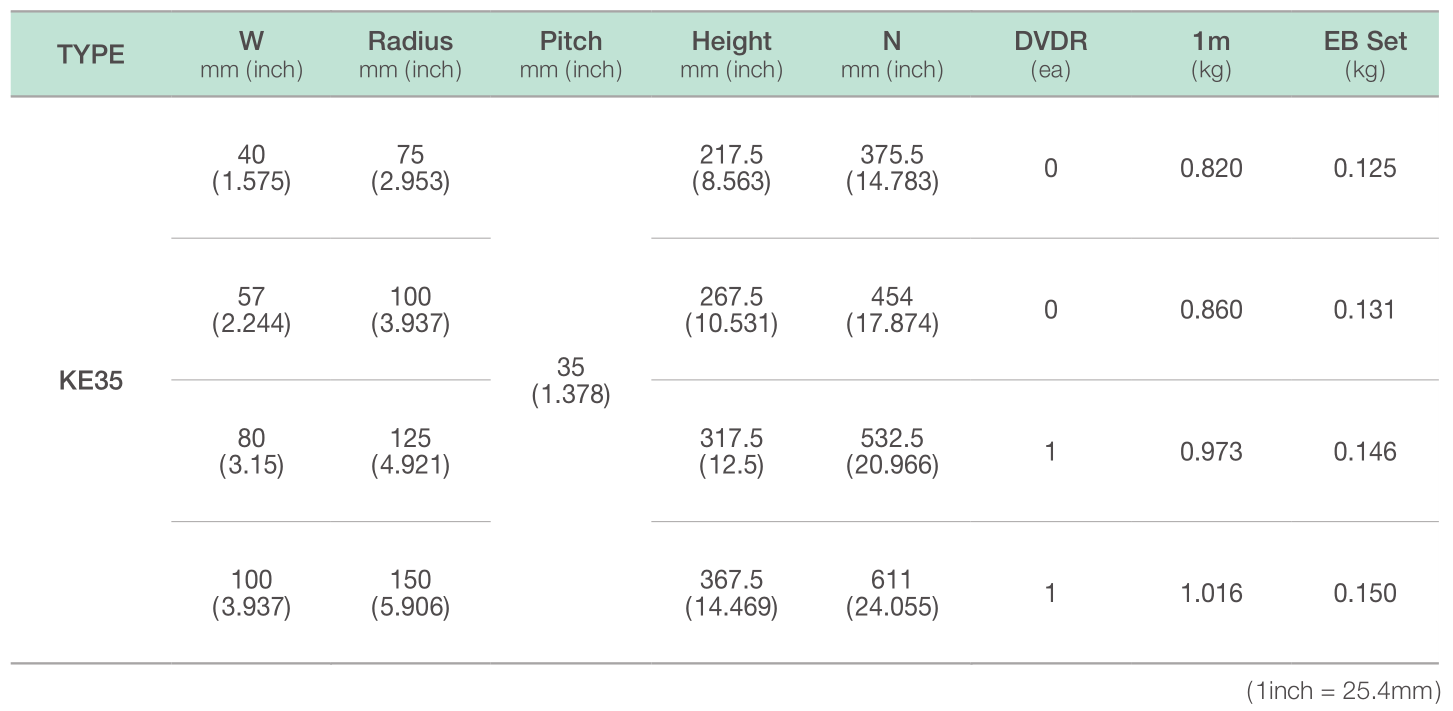Select radius cell 100 (3.937)

pos(410,310)
